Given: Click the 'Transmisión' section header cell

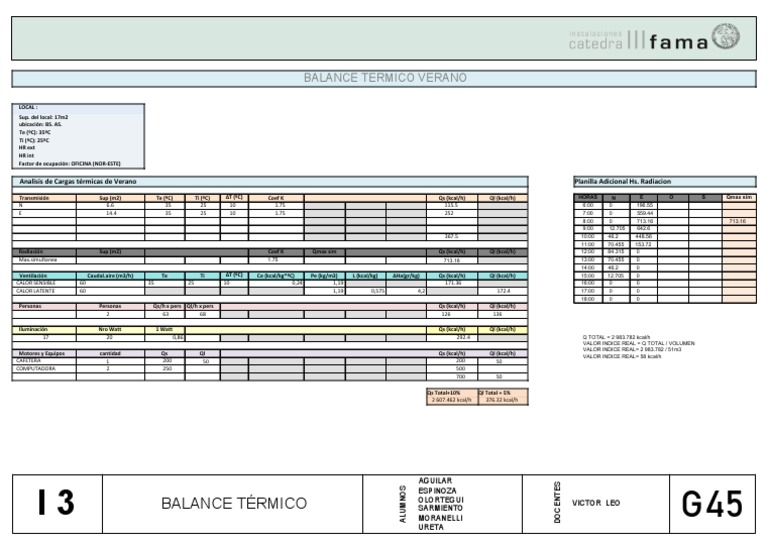Looking at the screenshot, I should click(46, 198).
